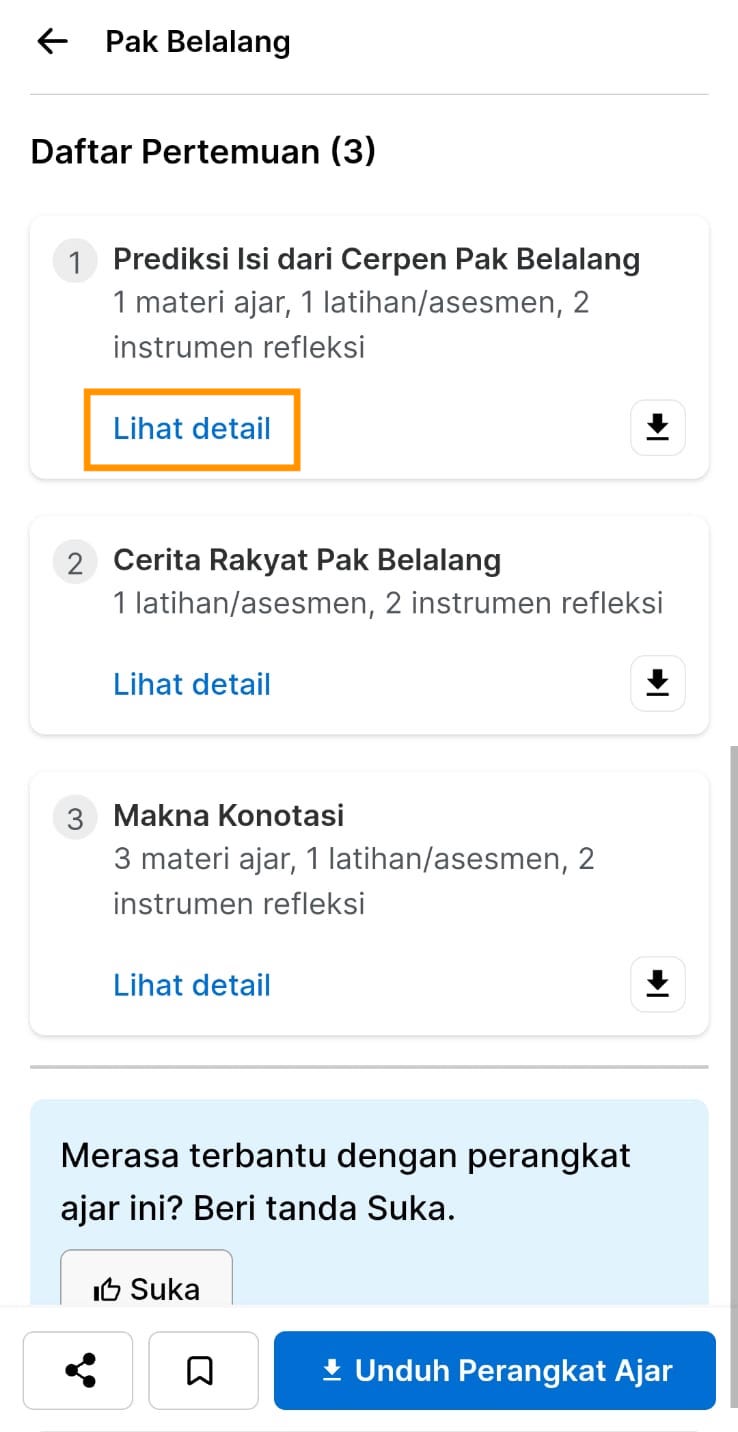Open Lihat detail for Cerita Rakyat meeting
Screen dimensions: 738x1432
(x=192, y=685)
